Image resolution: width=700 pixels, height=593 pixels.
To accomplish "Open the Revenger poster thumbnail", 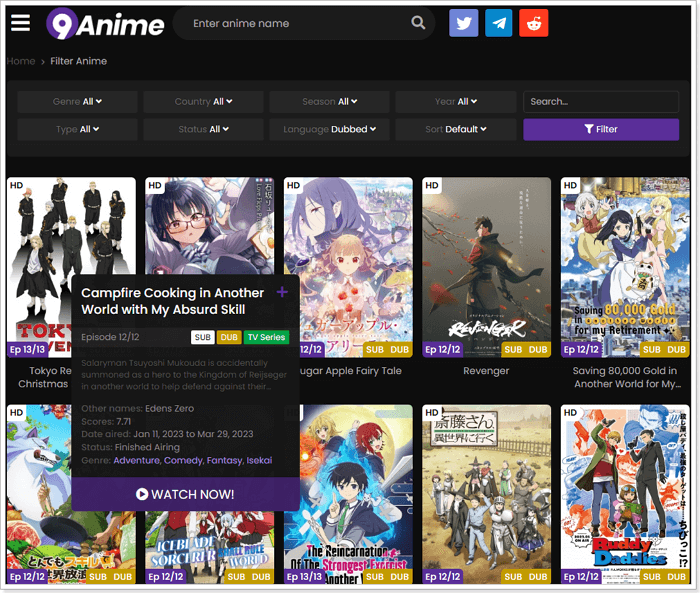I will point(486,267).
